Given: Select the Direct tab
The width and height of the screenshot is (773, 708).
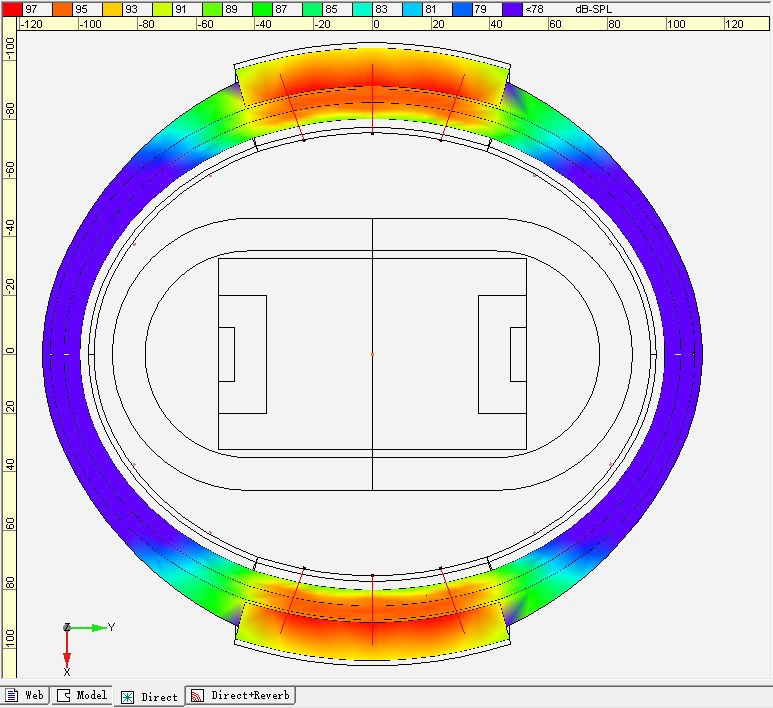Looking at the screenshot, I should (149, 697).
